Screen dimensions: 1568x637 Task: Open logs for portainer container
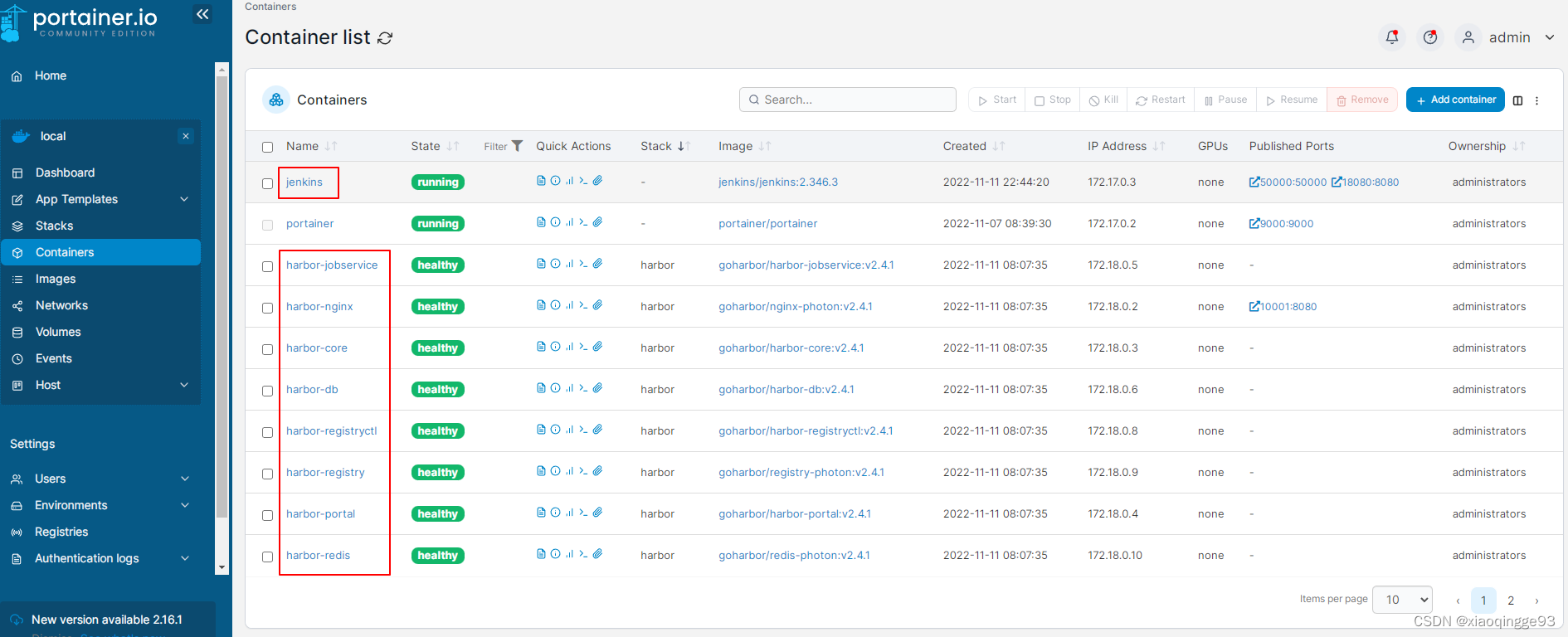541,222
